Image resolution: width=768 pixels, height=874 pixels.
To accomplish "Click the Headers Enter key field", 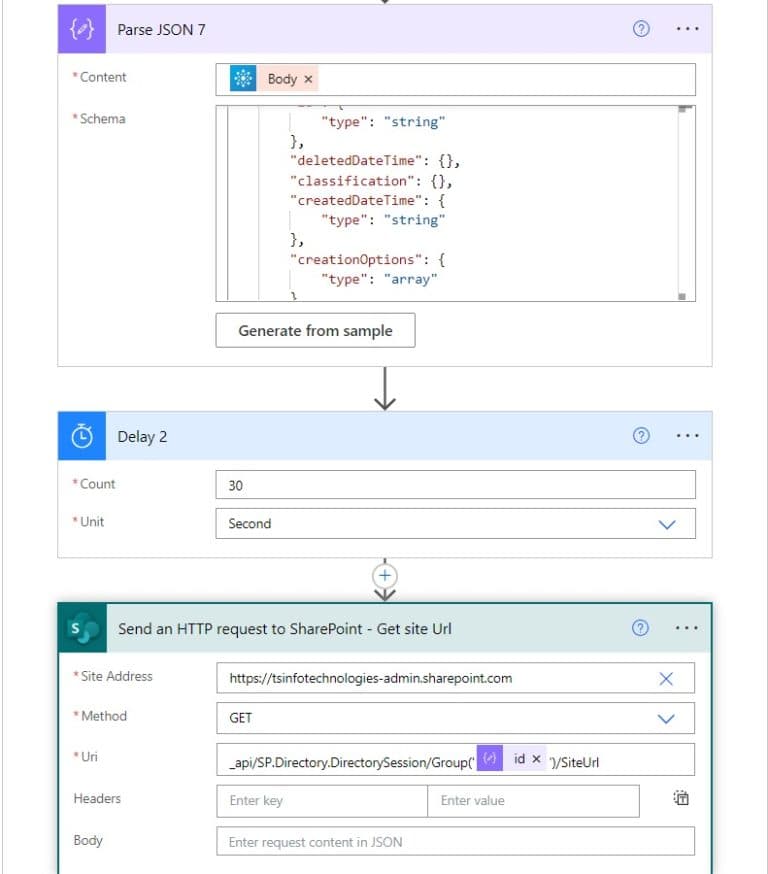I will point(322,801).
